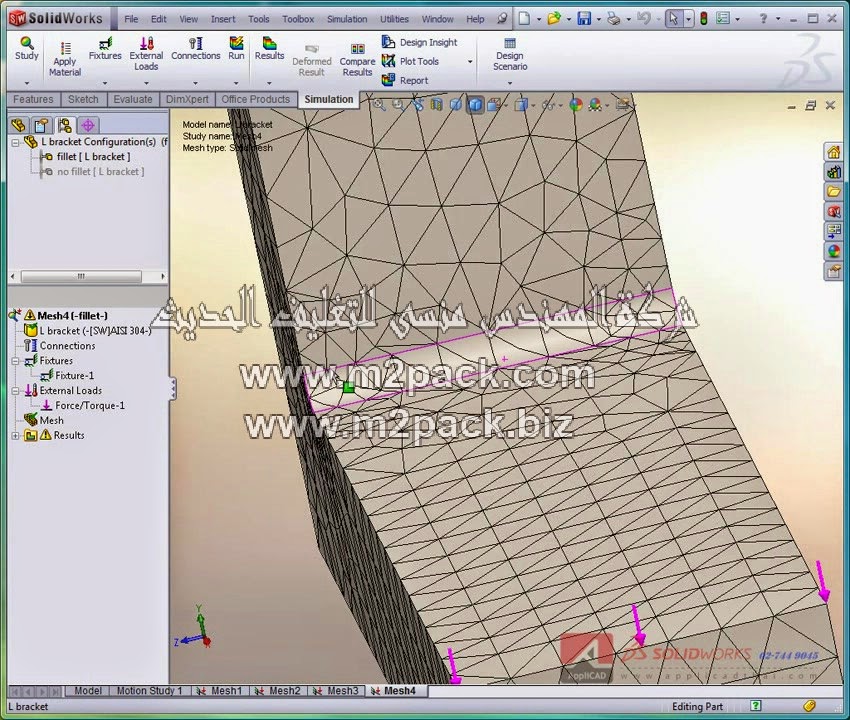Open External Loads dropdown arrow

pos(146,83)
